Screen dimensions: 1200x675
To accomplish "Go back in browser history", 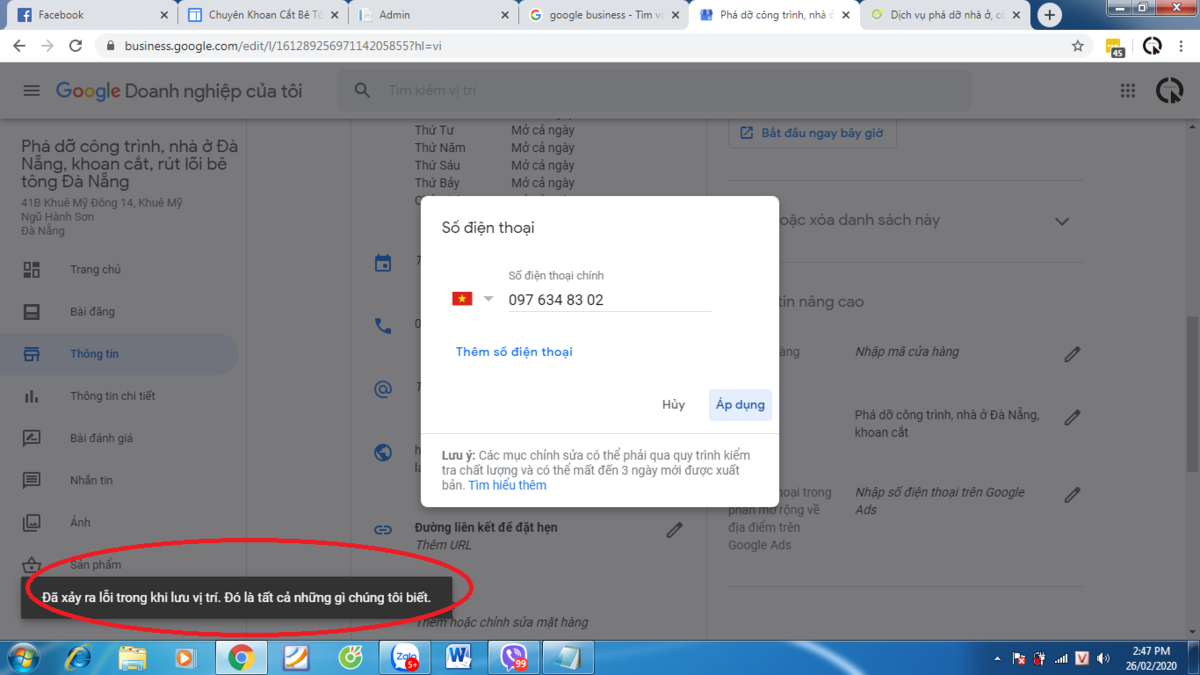I will (x=19, y=46).
